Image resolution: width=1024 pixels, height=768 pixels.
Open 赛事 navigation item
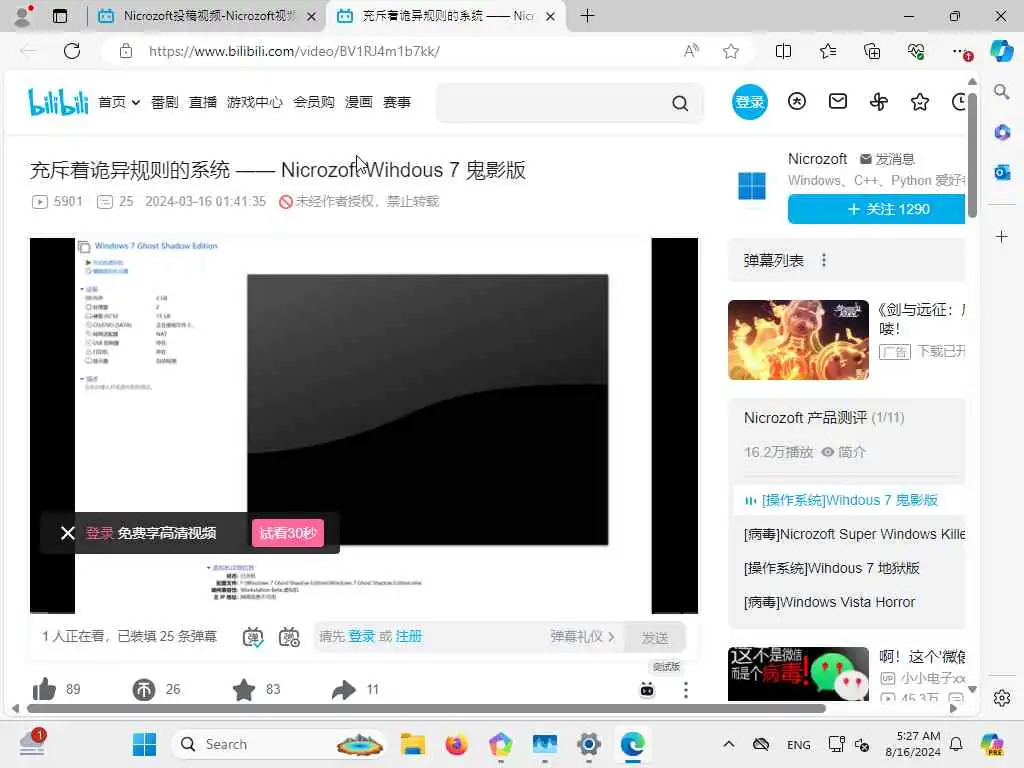(396, 102)
